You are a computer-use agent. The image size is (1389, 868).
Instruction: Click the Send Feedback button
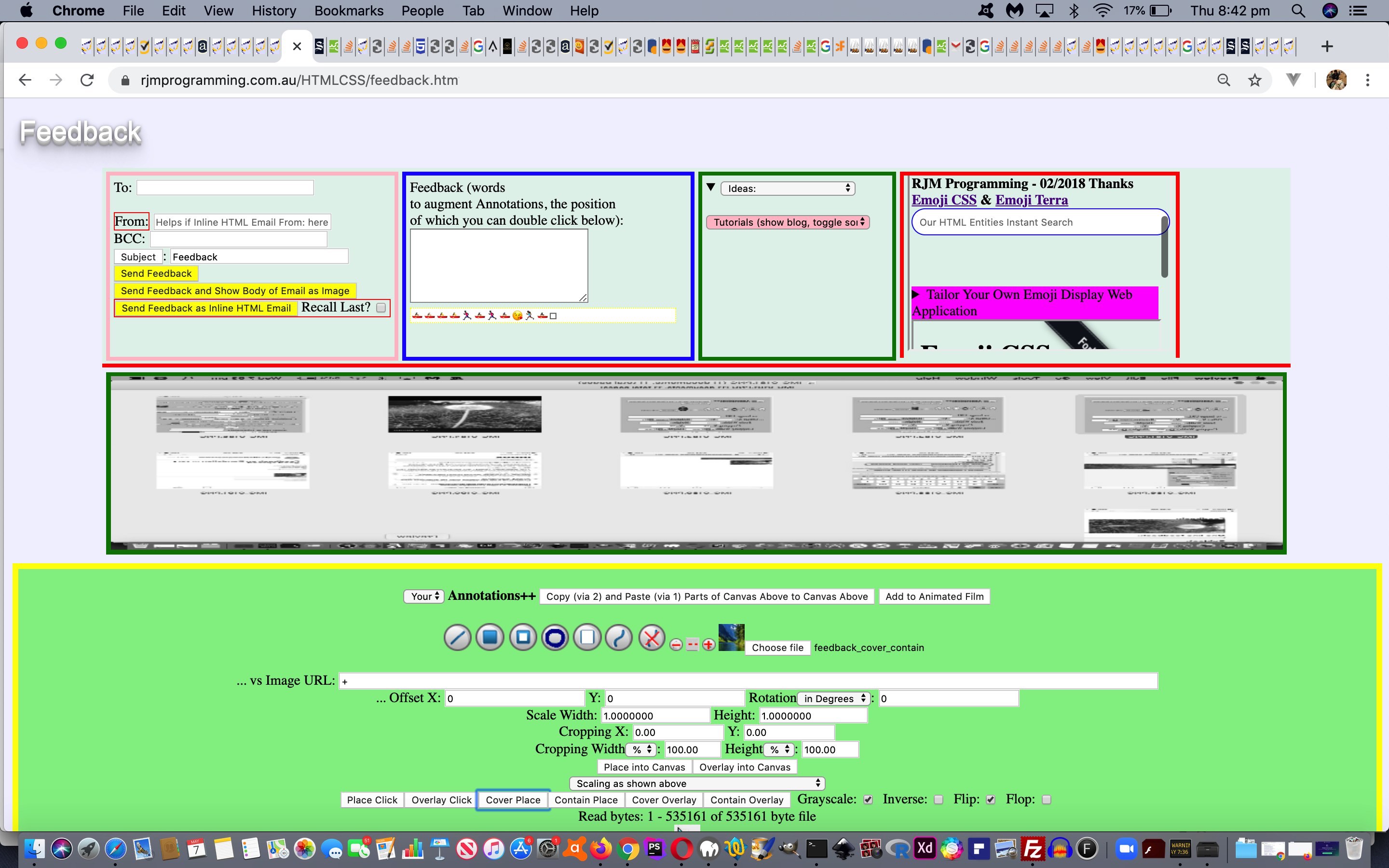156,273
